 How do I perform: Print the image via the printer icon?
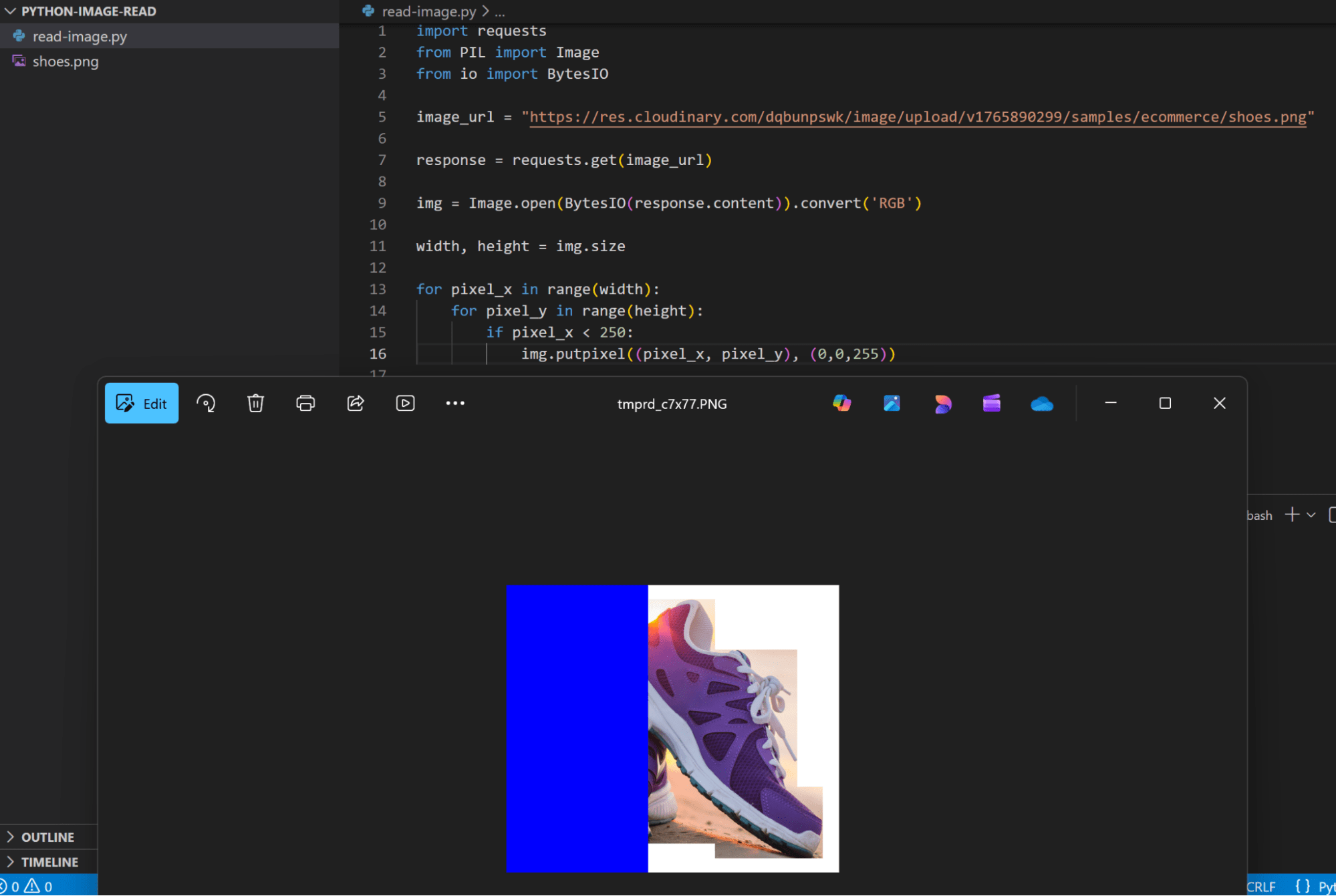pyautogui.click(x=305, y=404)
